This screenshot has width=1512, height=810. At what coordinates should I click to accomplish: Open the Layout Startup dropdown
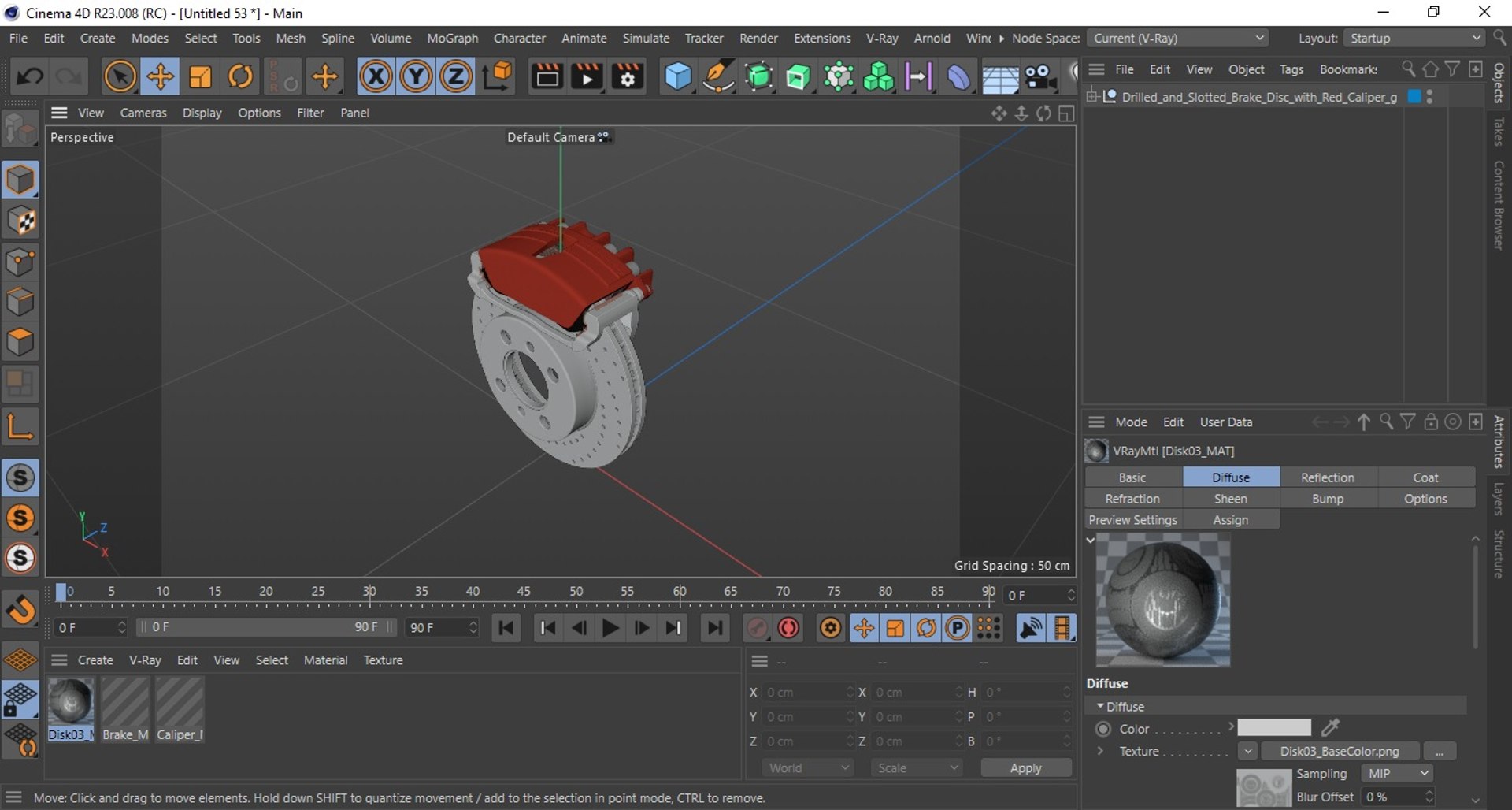coord(1414,38)
